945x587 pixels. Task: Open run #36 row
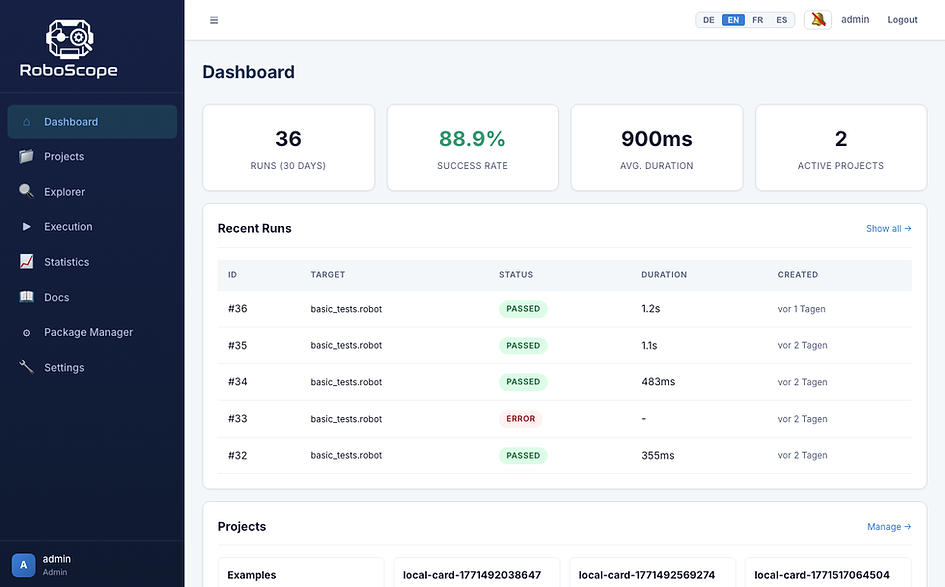pyautogui.click(x=565, y=309)
